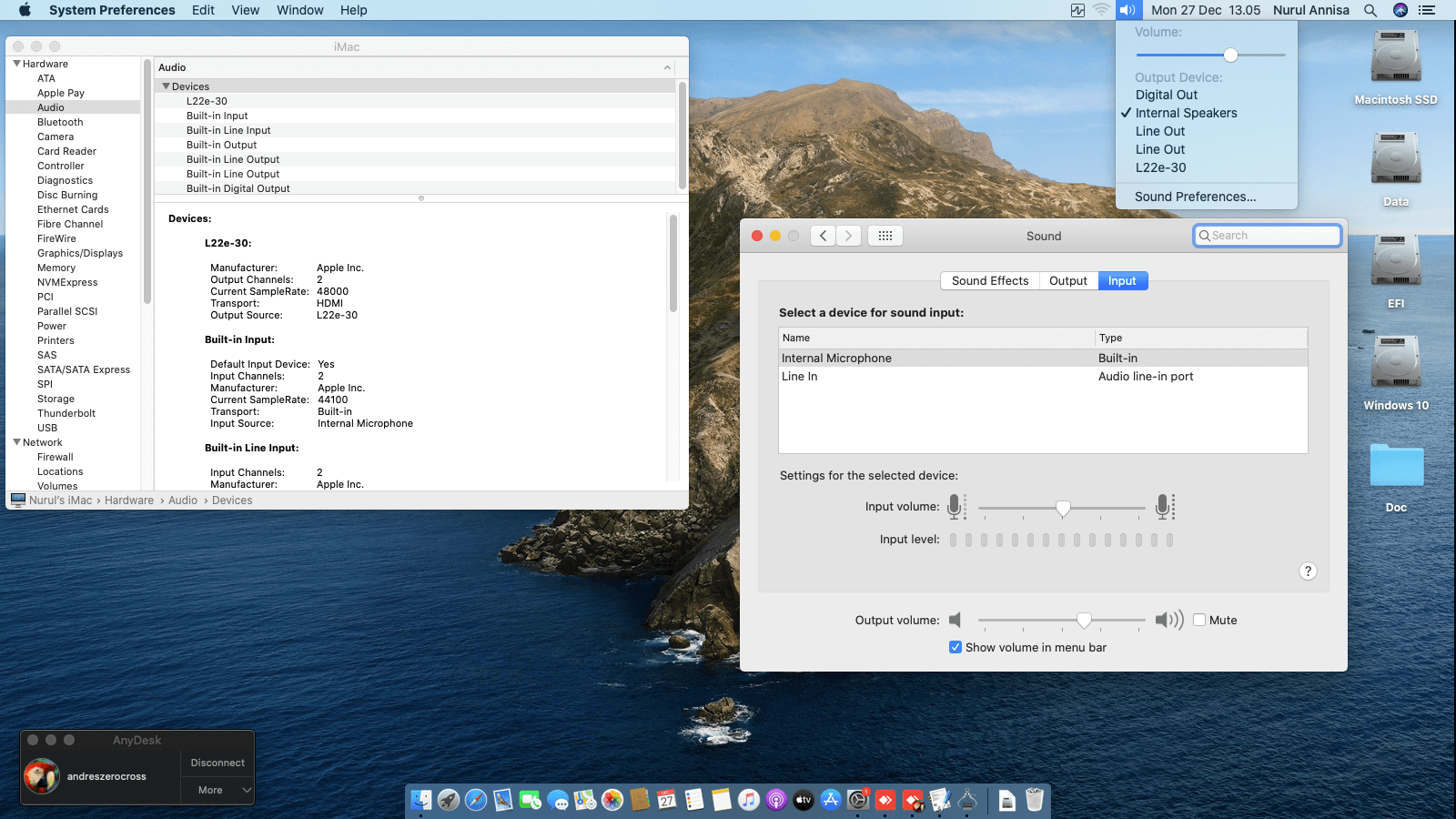This screenshot has width=1456, height=819.
Task: Collapse the Network tree section
Action: click(x=16, y=442)
